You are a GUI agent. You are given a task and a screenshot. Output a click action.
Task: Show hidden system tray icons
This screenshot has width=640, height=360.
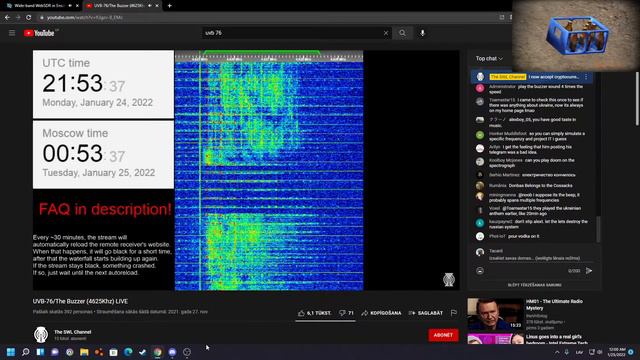pos(557,352)
